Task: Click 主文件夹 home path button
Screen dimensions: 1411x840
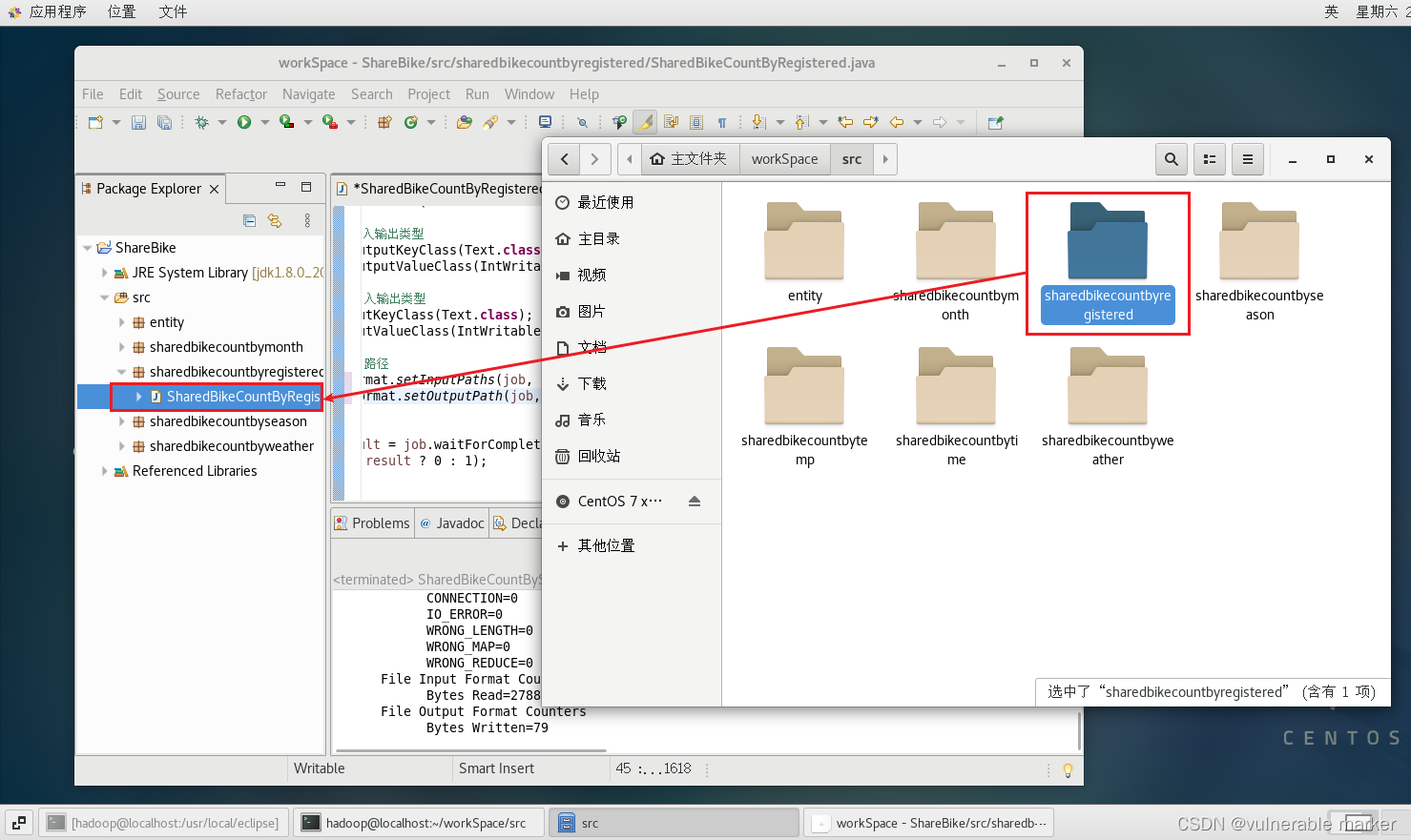Action: (689, 159)
